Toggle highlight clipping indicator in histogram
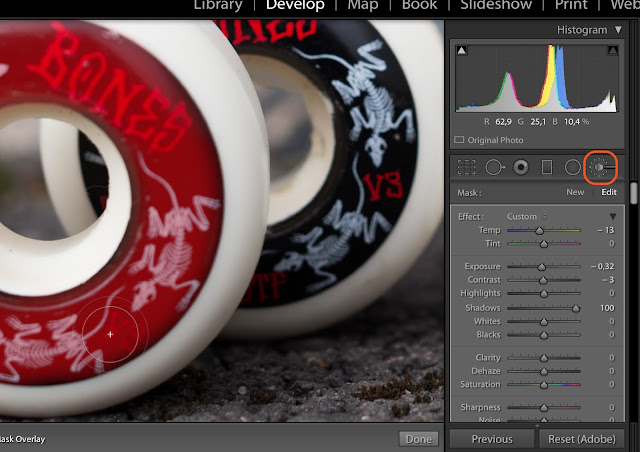The height and width of the screenshot is (452, 640). (612, 50)
